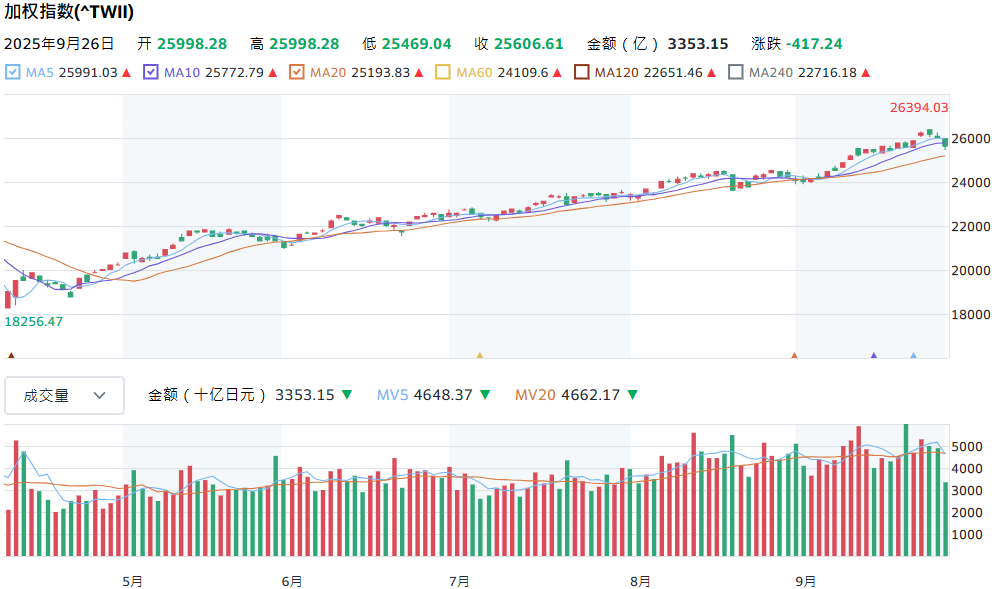
Task: Click the purple triangle marker in September
Action: point(873,355)
